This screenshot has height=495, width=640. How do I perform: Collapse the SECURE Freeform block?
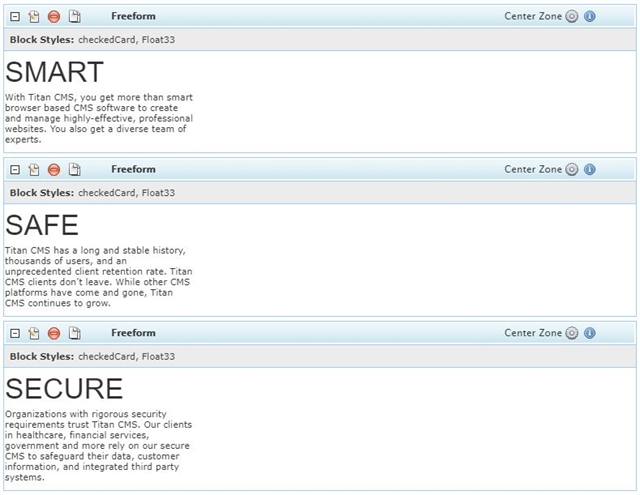pyautogui.click(x=15, y=333)
